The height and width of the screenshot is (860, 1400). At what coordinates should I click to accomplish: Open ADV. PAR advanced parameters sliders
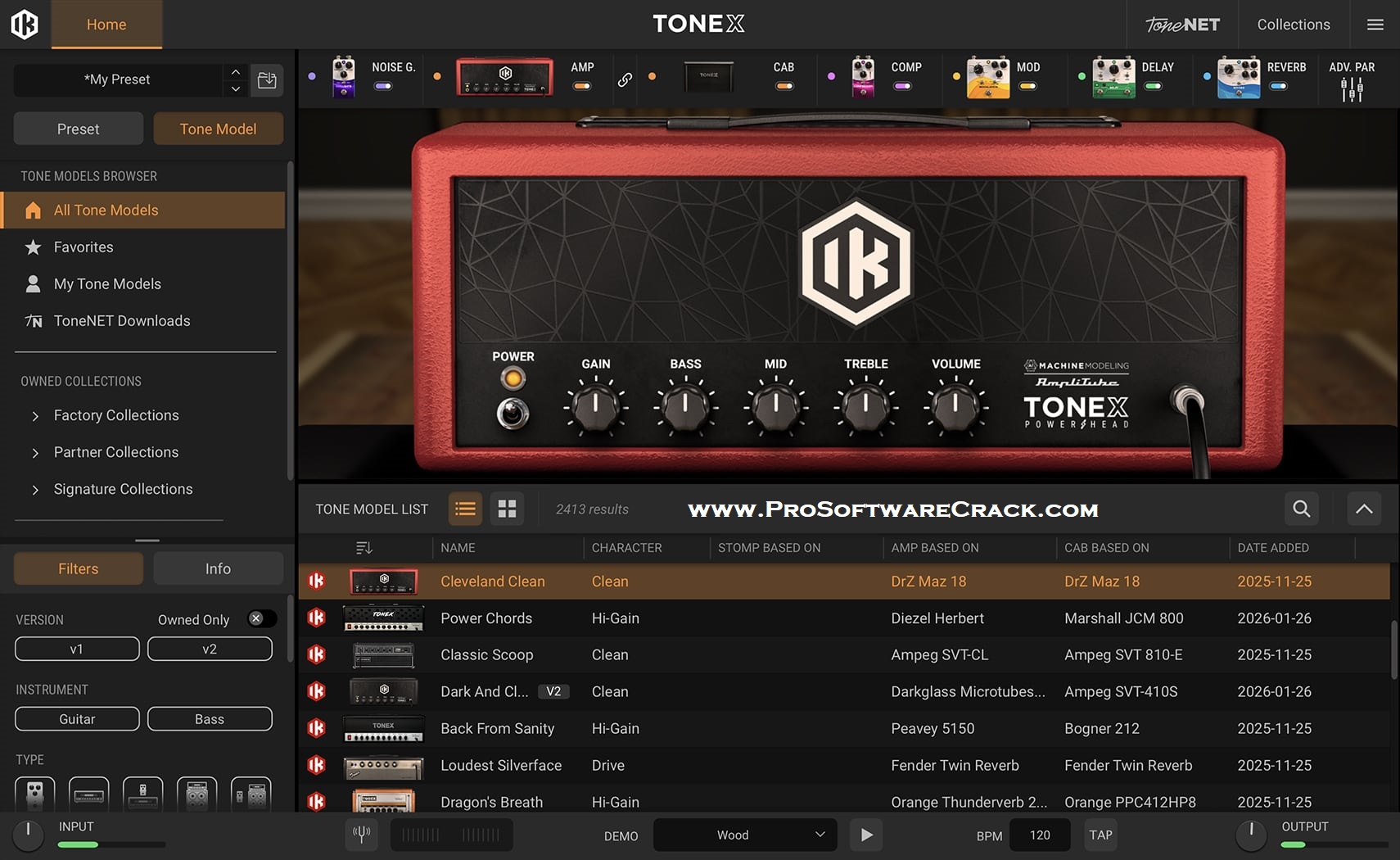pos(1352,89)
